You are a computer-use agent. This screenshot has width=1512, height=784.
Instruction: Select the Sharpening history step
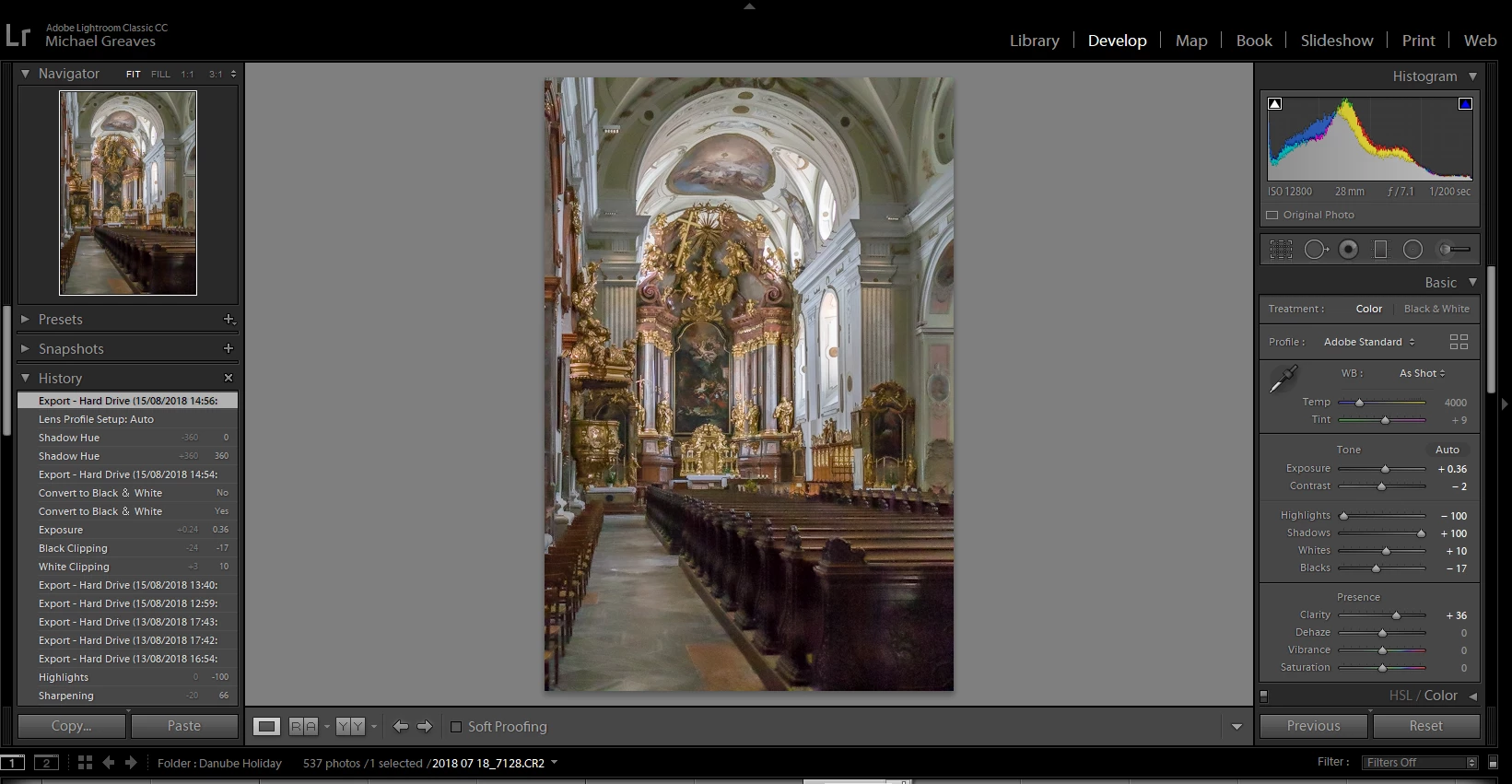(x=127, y=696)
